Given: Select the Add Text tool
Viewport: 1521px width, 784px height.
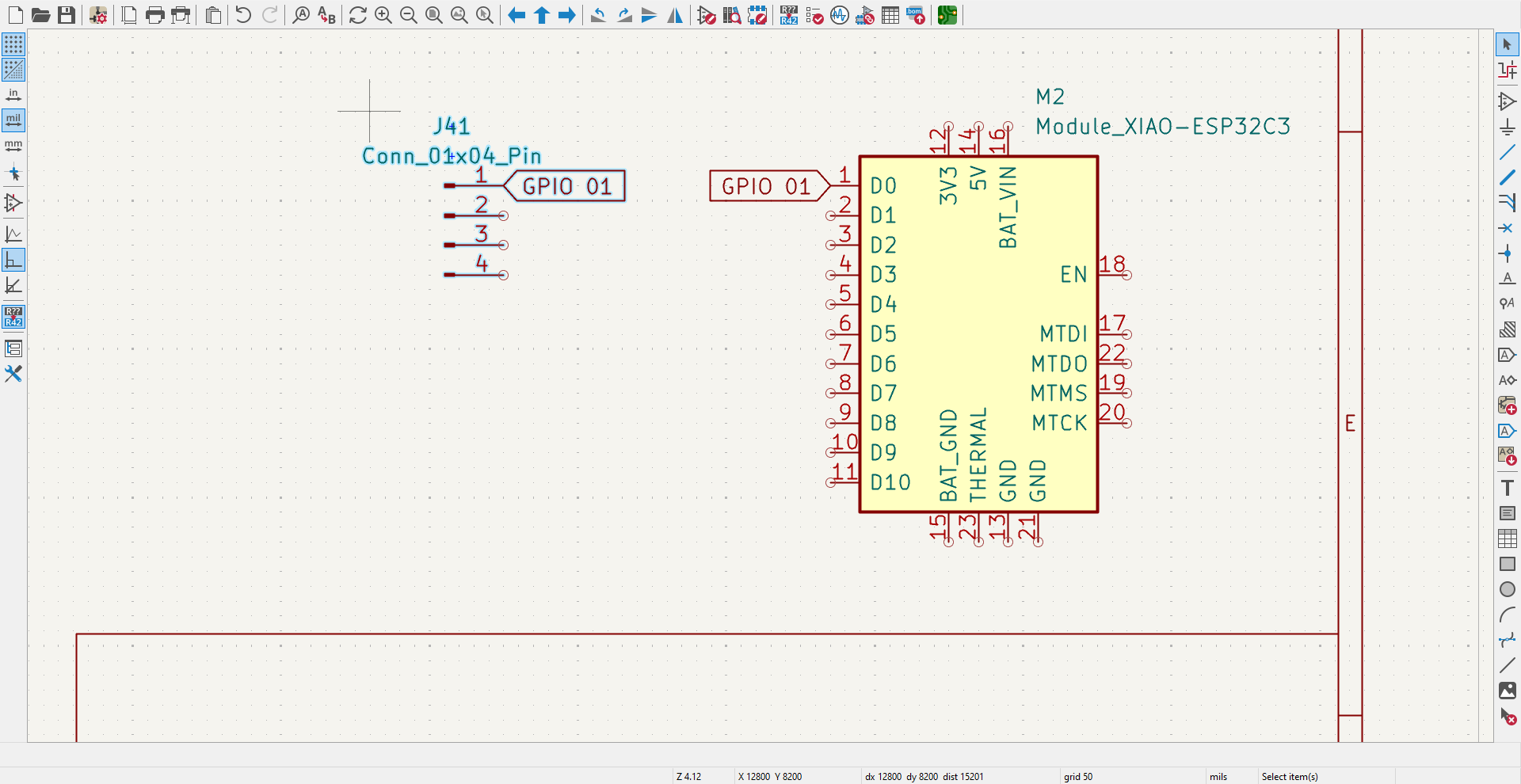Looking at the screenshot, I should tap(1508, 488).
